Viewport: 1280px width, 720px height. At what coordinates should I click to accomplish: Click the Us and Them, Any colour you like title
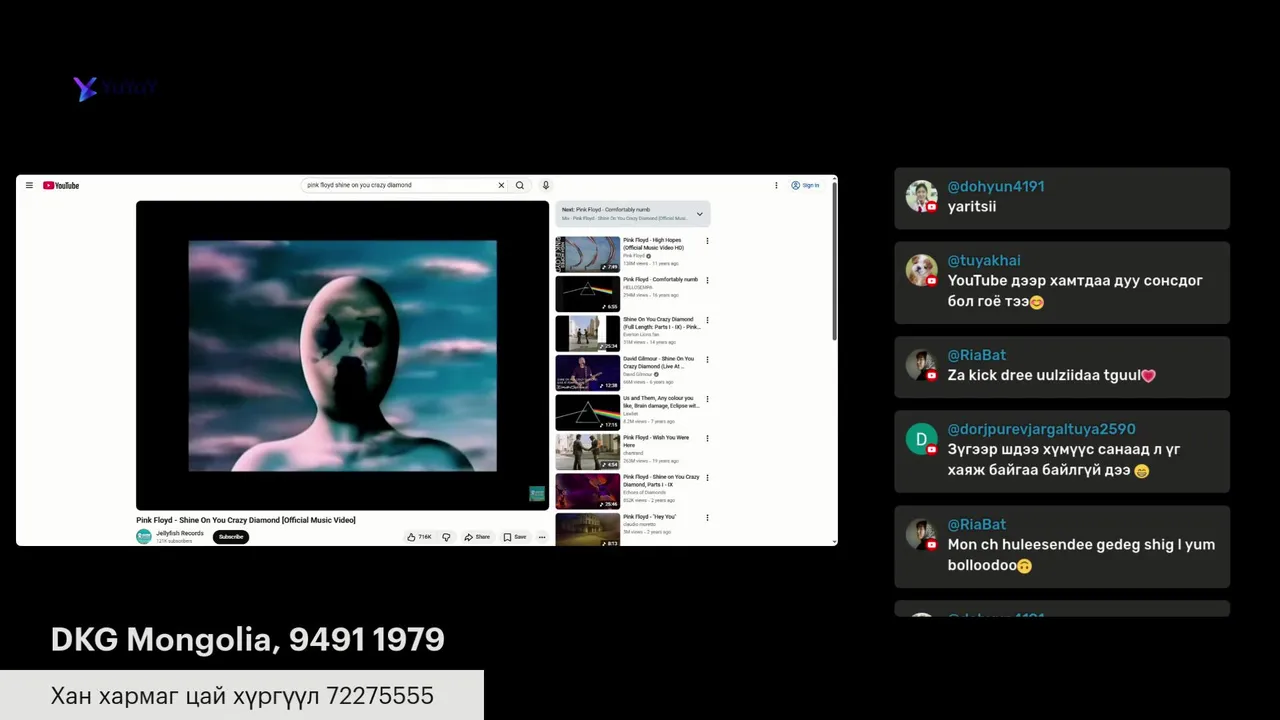661,402
